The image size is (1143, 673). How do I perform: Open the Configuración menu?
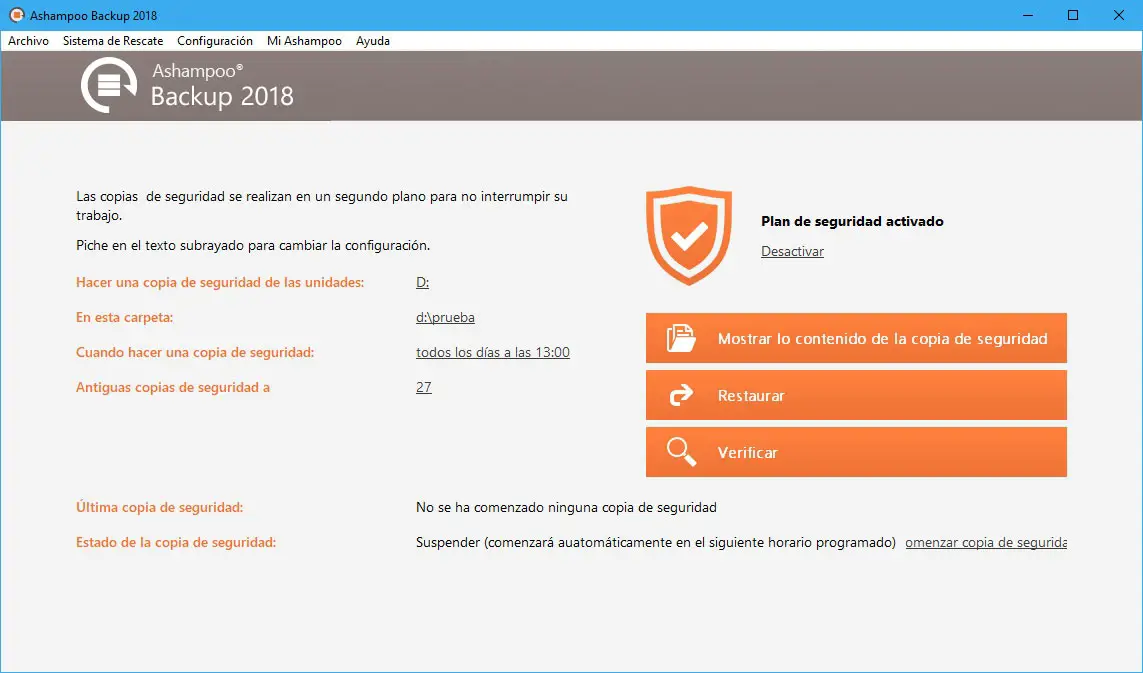215,41
